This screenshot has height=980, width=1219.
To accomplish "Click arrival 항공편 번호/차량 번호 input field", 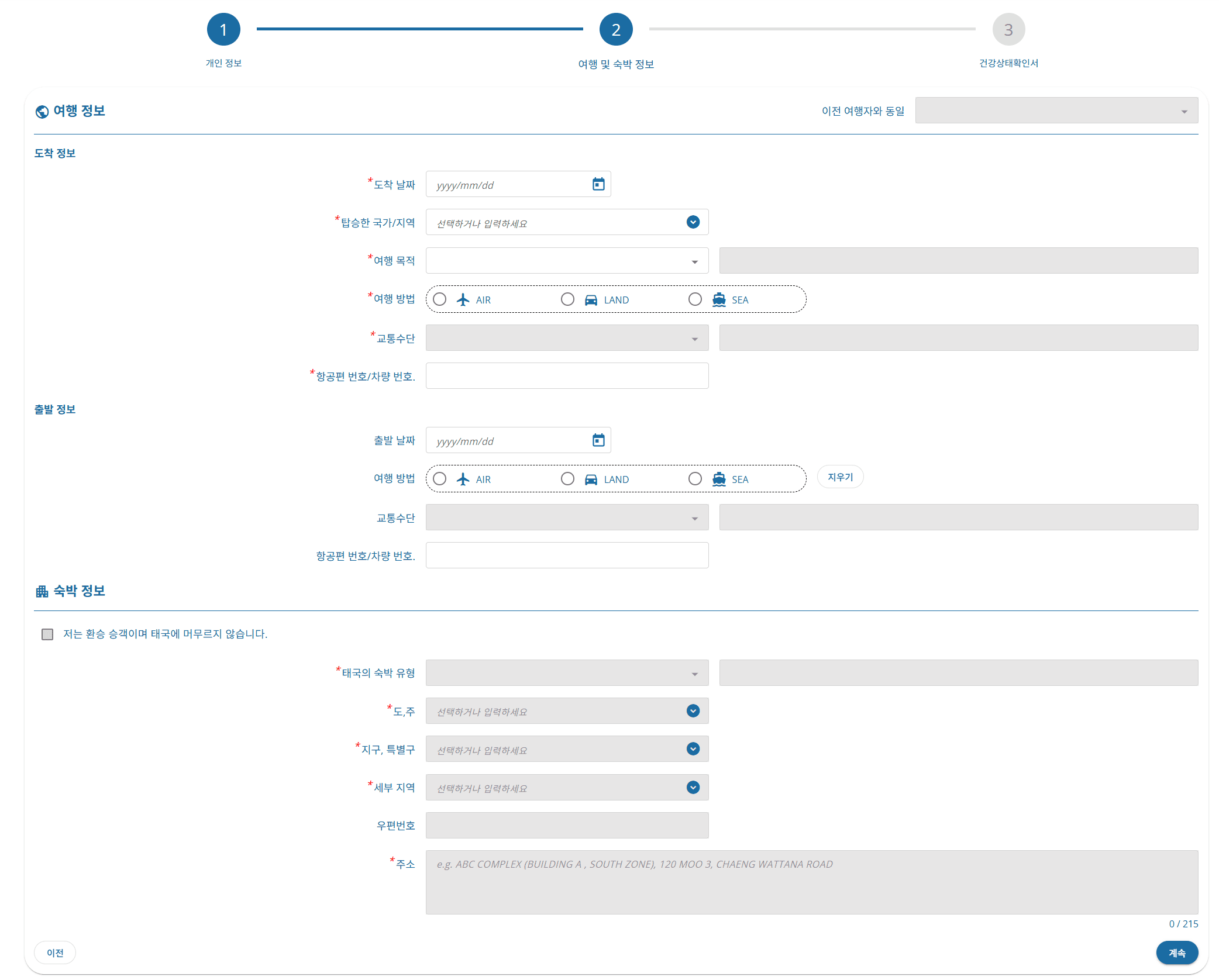I will [566, 376].
